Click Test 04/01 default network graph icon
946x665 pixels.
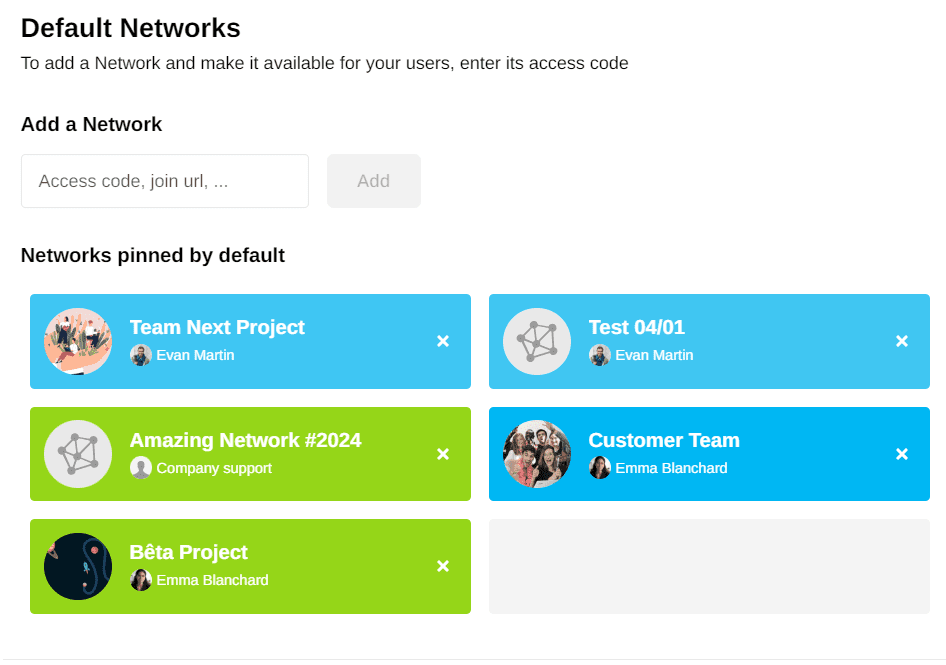coord(537,342)
